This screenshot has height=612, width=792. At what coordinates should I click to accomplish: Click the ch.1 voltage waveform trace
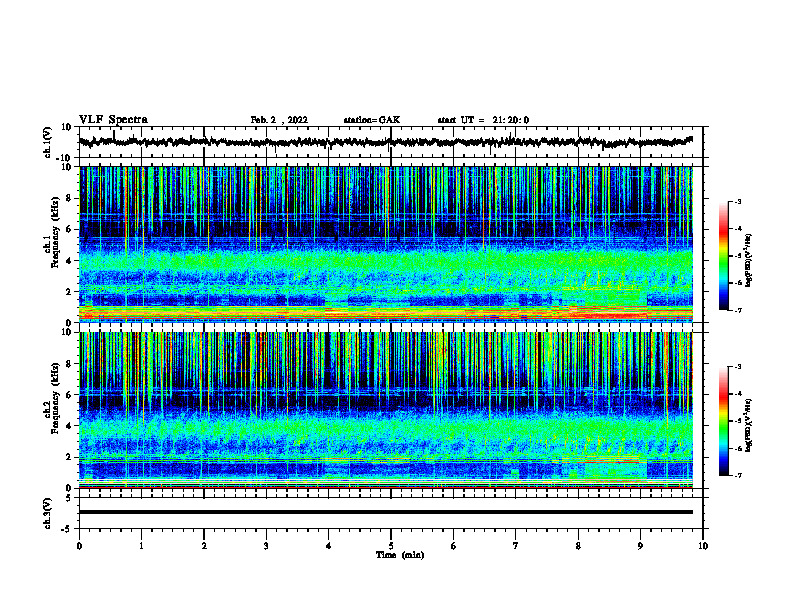tap(385, 142)
